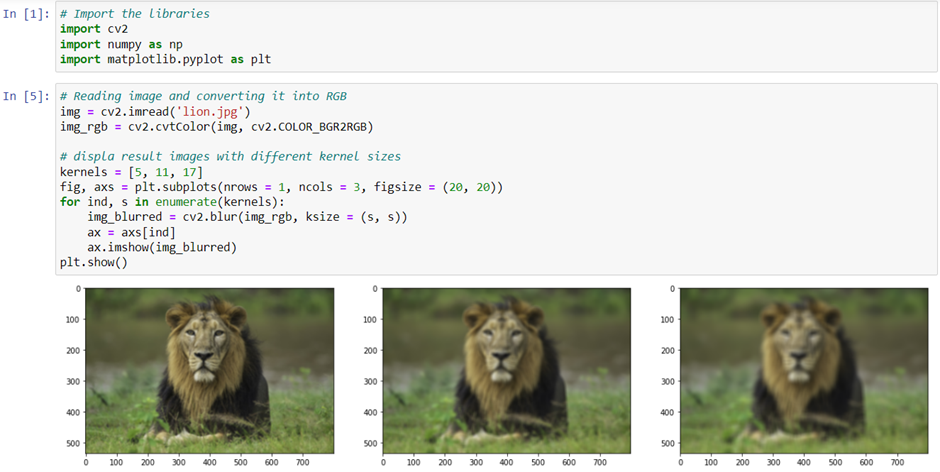Image resolution: width=940 pixels, height=472 pixels.
Task: Click the kernels = [5, 11, 17] line
Action: (x=131, y=172)
